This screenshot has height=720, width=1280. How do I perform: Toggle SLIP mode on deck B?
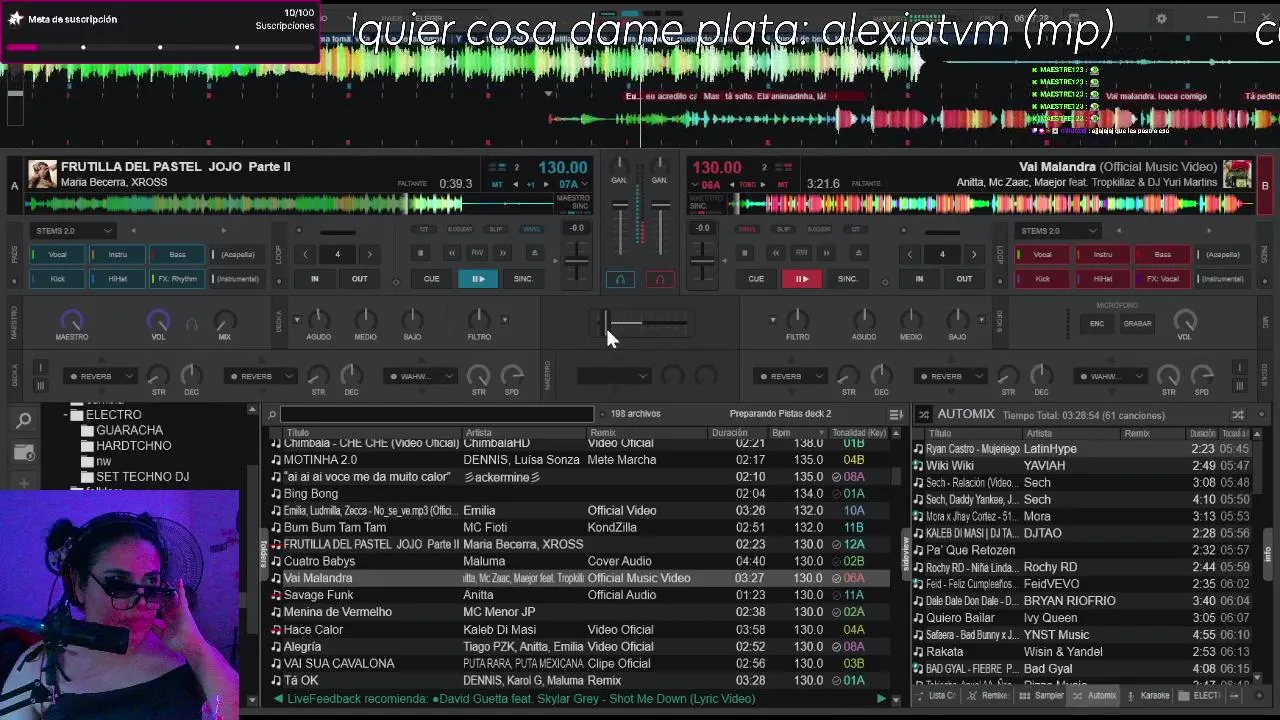(x=784, y=229)
